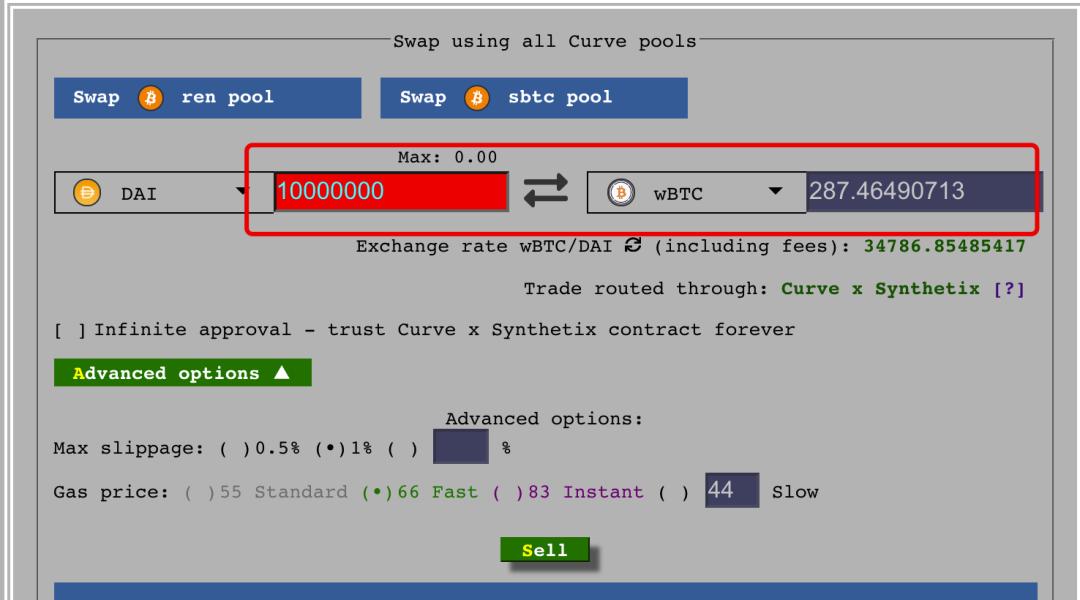The width and height of the screenshot is (1080, 600).
Task: Toggle Infinite approval checkbox
Action: pyautogui.click(x=70, y=330)
